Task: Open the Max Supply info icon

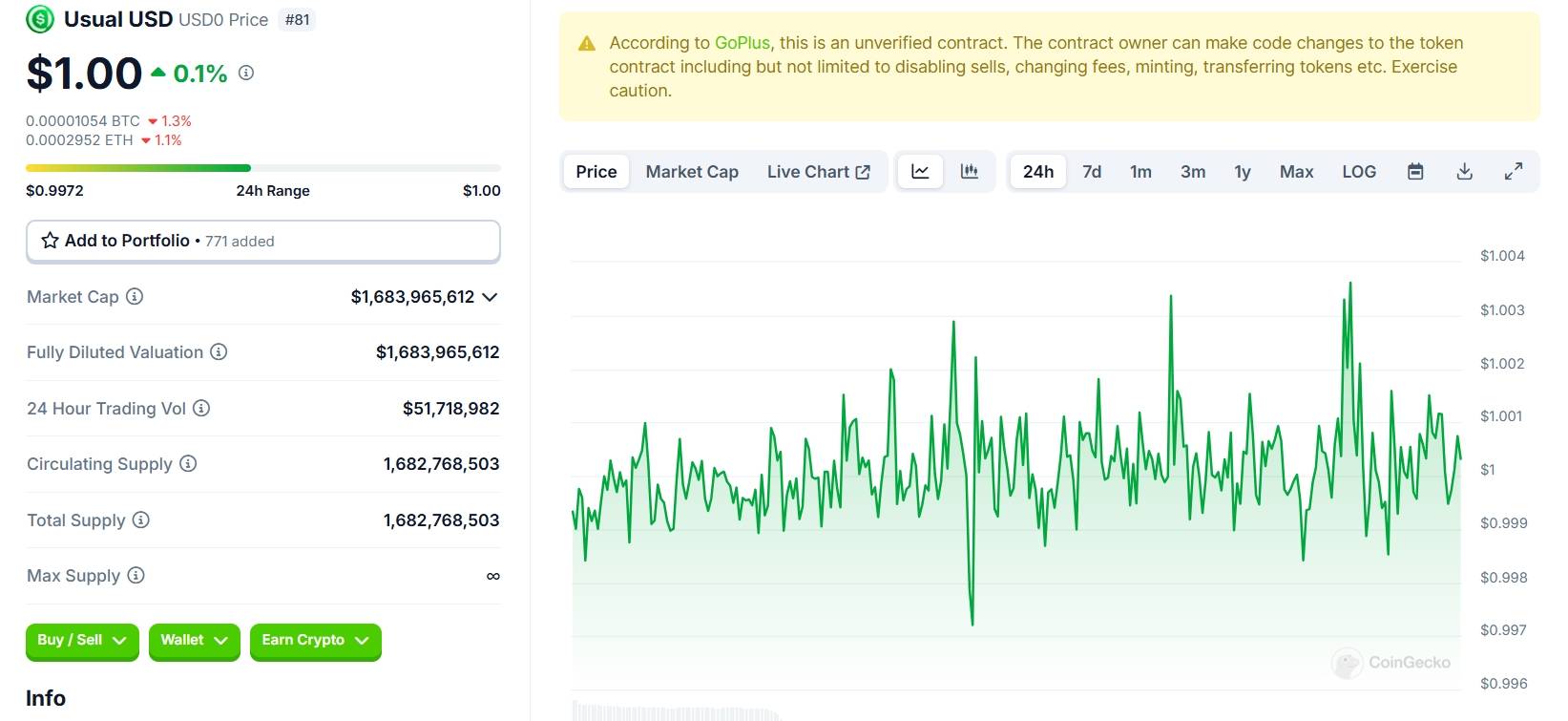Action: pyautogui.click(x=136, y=575)
